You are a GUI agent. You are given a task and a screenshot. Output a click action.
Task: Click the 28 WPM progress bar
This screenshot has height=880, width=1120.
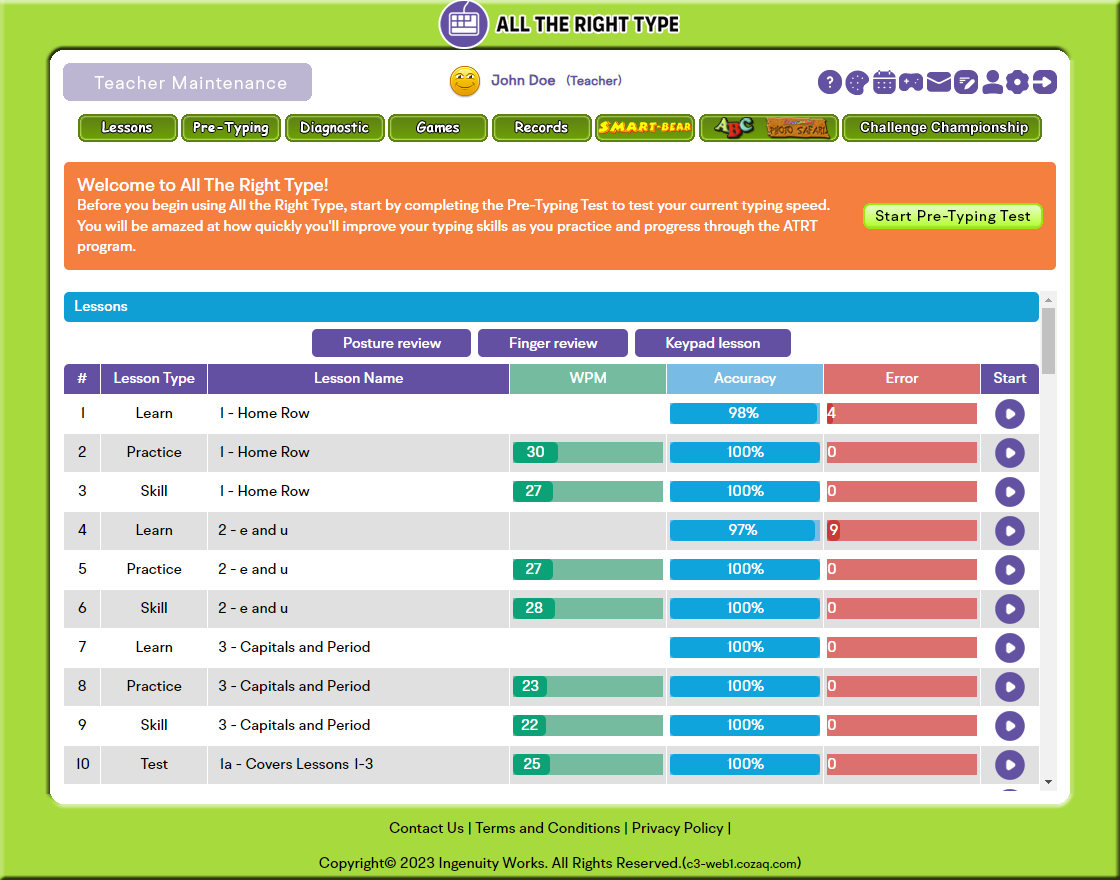click(588, 609)
